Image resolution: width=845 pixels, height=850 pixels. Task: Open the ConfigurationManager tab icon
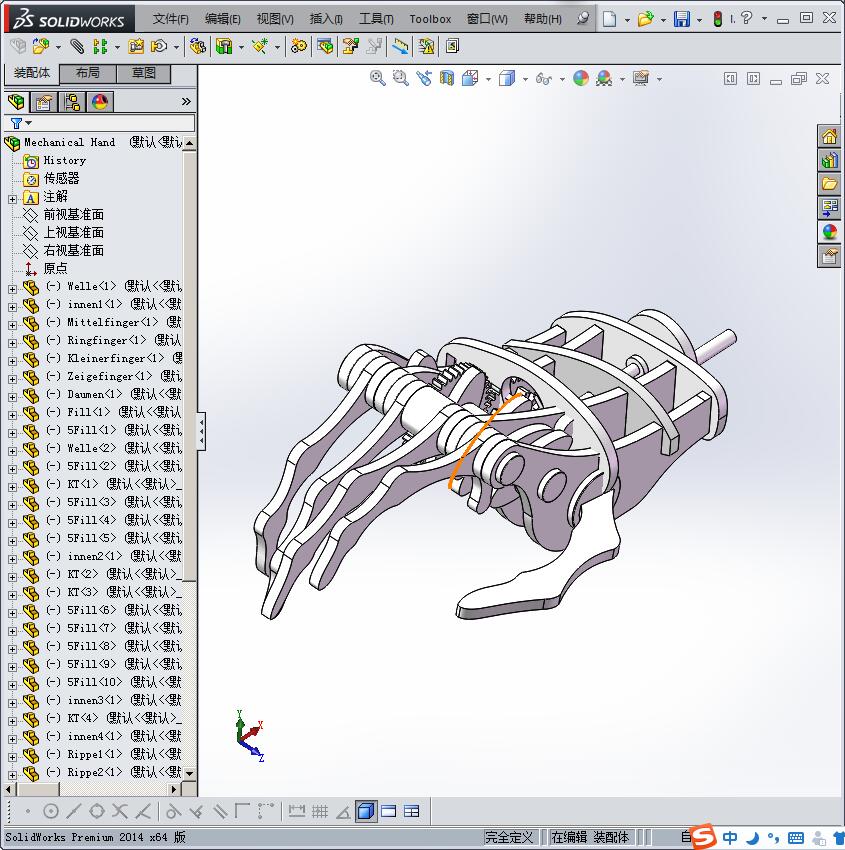click(x=72, y=102)
